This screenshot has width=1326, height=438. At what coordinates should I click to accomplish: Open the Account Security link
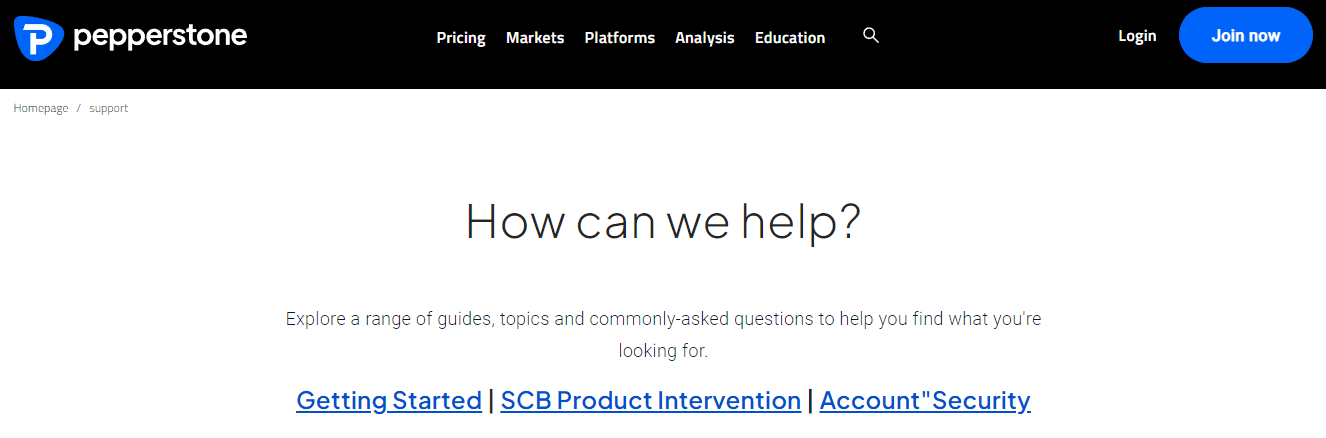click(925, 401)
